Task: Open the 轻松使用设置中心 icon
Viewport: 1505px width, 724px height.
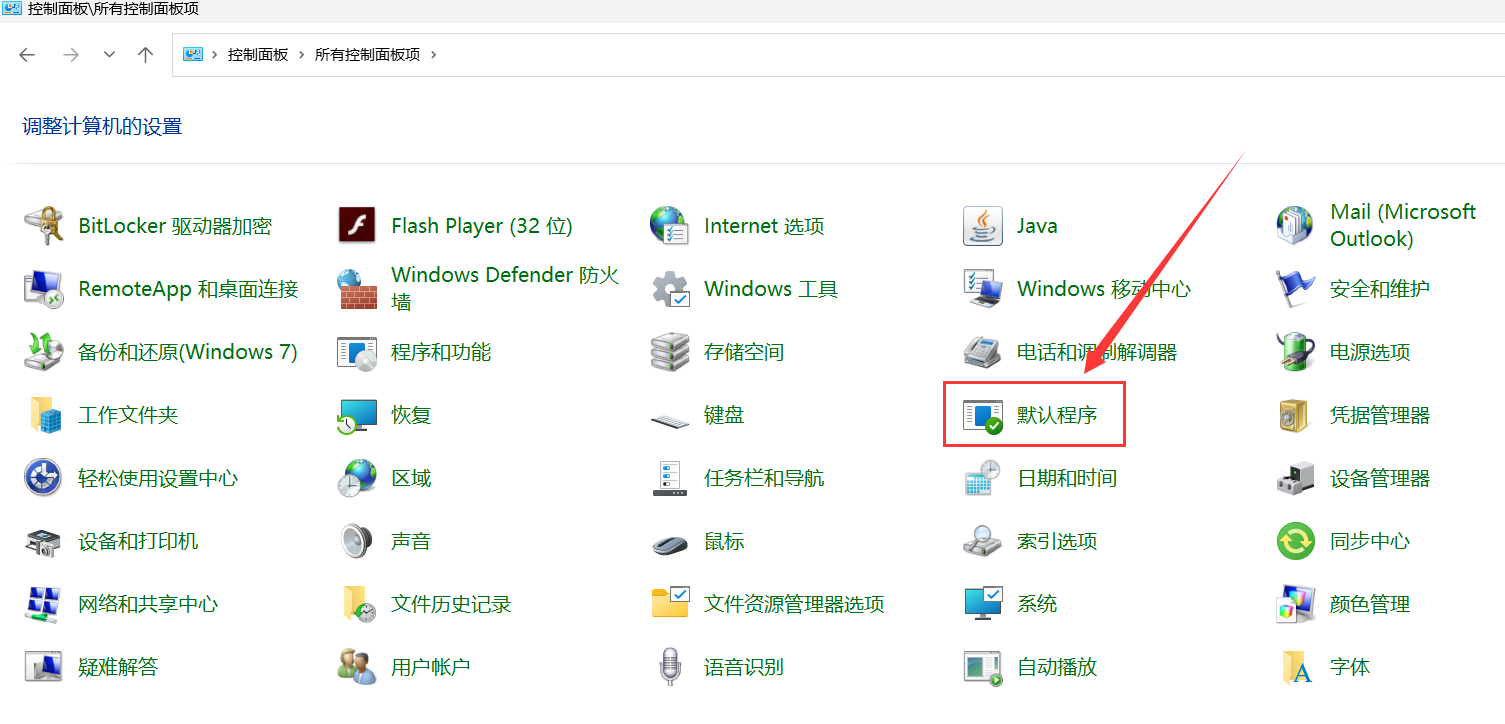Action: point(44,478)
